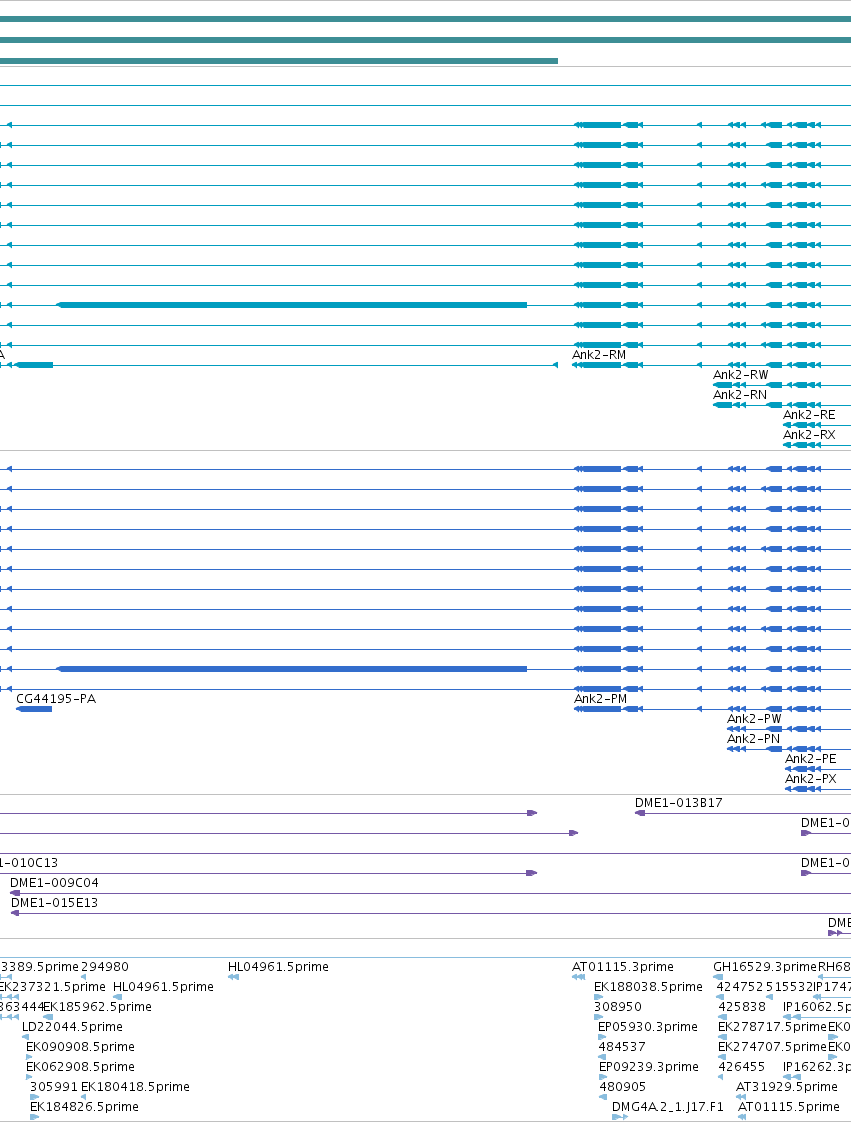Viewport: 851px width, 1122px height.
Task: Click the EK062908.5prime EST label
Action: click(x=80, y=1067)
